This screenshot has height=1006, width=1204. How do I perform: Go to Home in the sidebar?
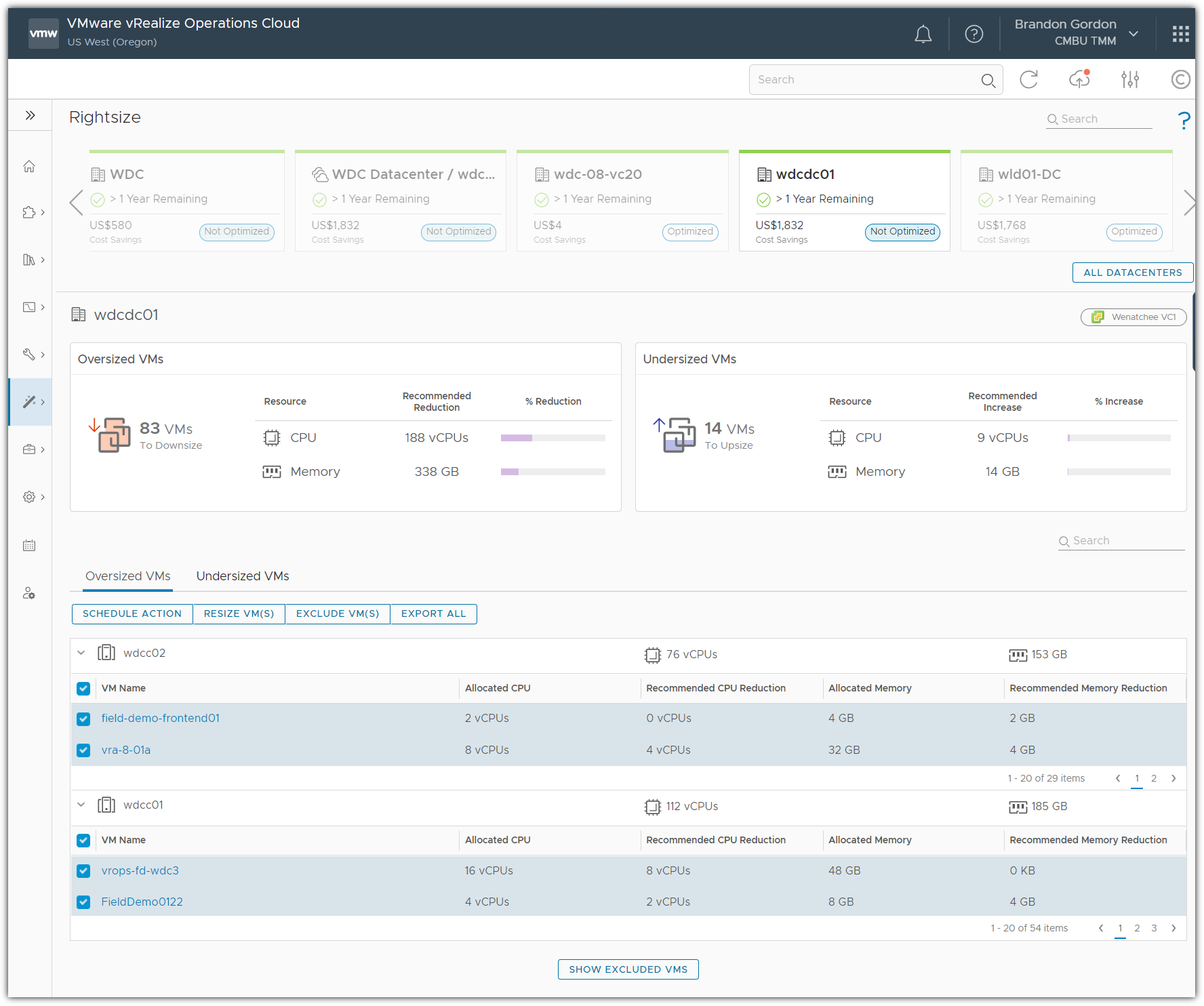tap(29, 166)
